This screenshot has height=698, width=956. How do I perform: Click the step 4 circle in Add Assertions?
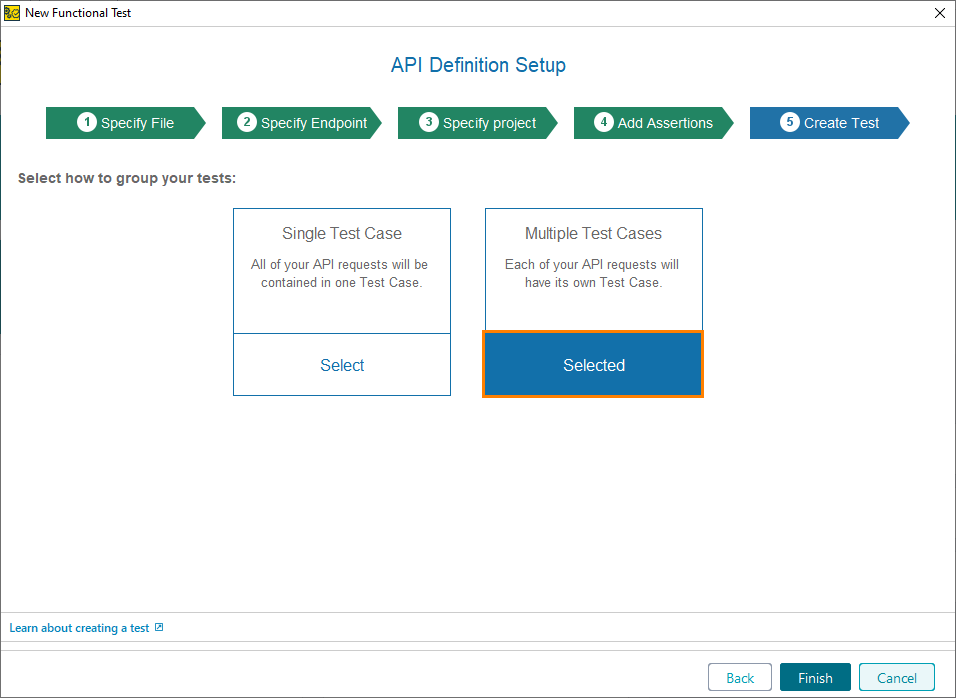click(604, 122)
